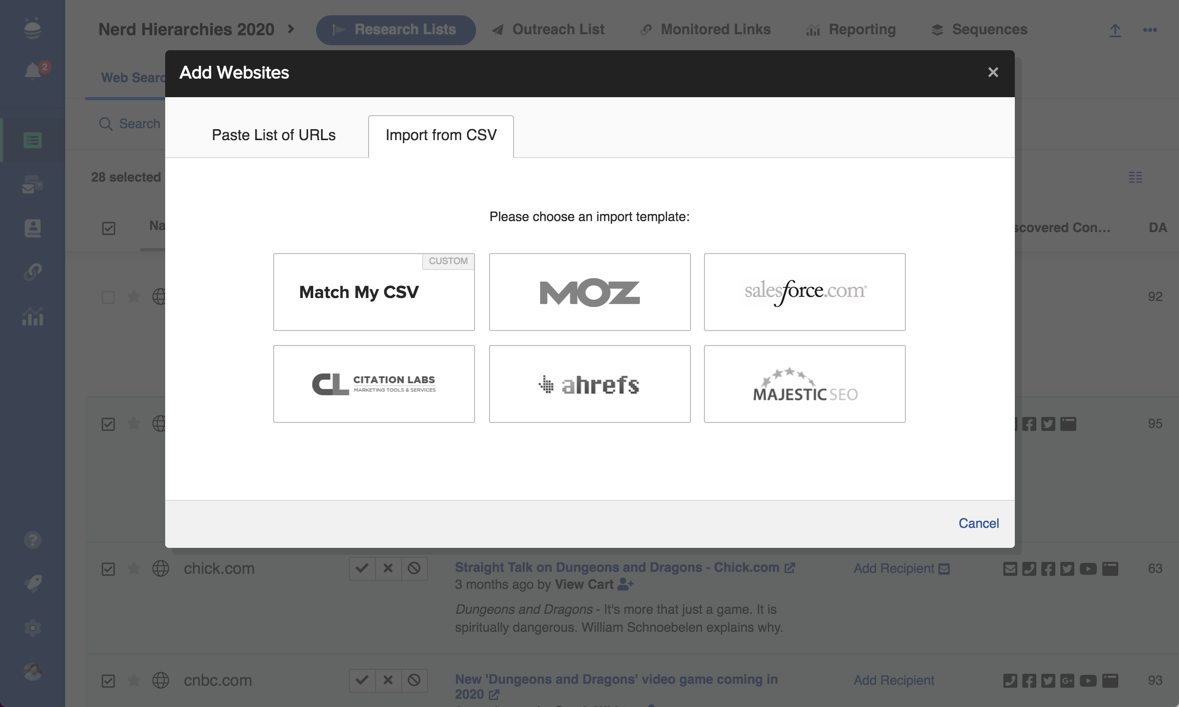Image resolution: width=1179 pixels, height=707 pixels.
Task: Pick the ahrefs import template
Action: click(x=589, y=384)
